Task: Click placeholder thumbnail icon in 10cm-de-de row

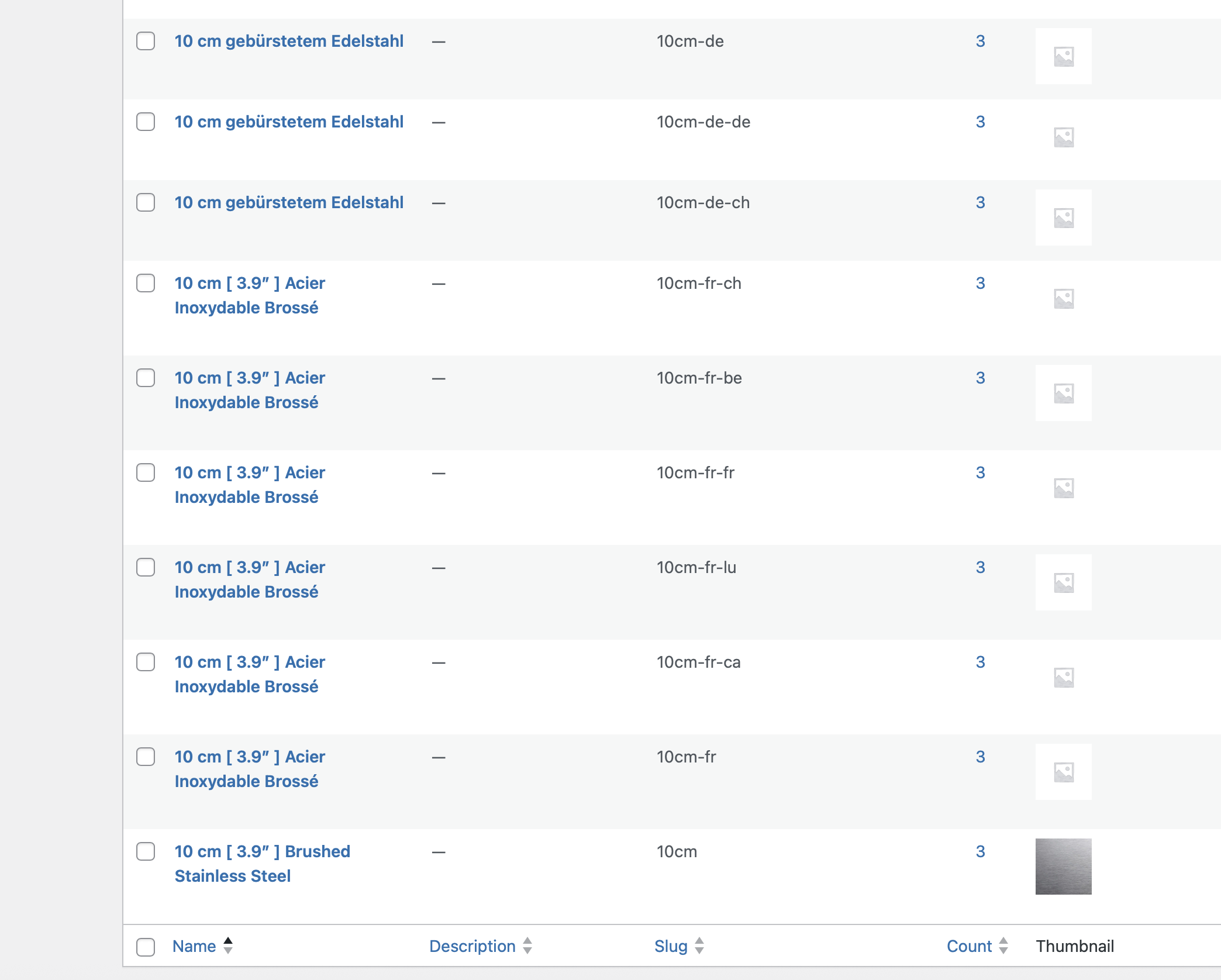Action: tap(1063, 137)
